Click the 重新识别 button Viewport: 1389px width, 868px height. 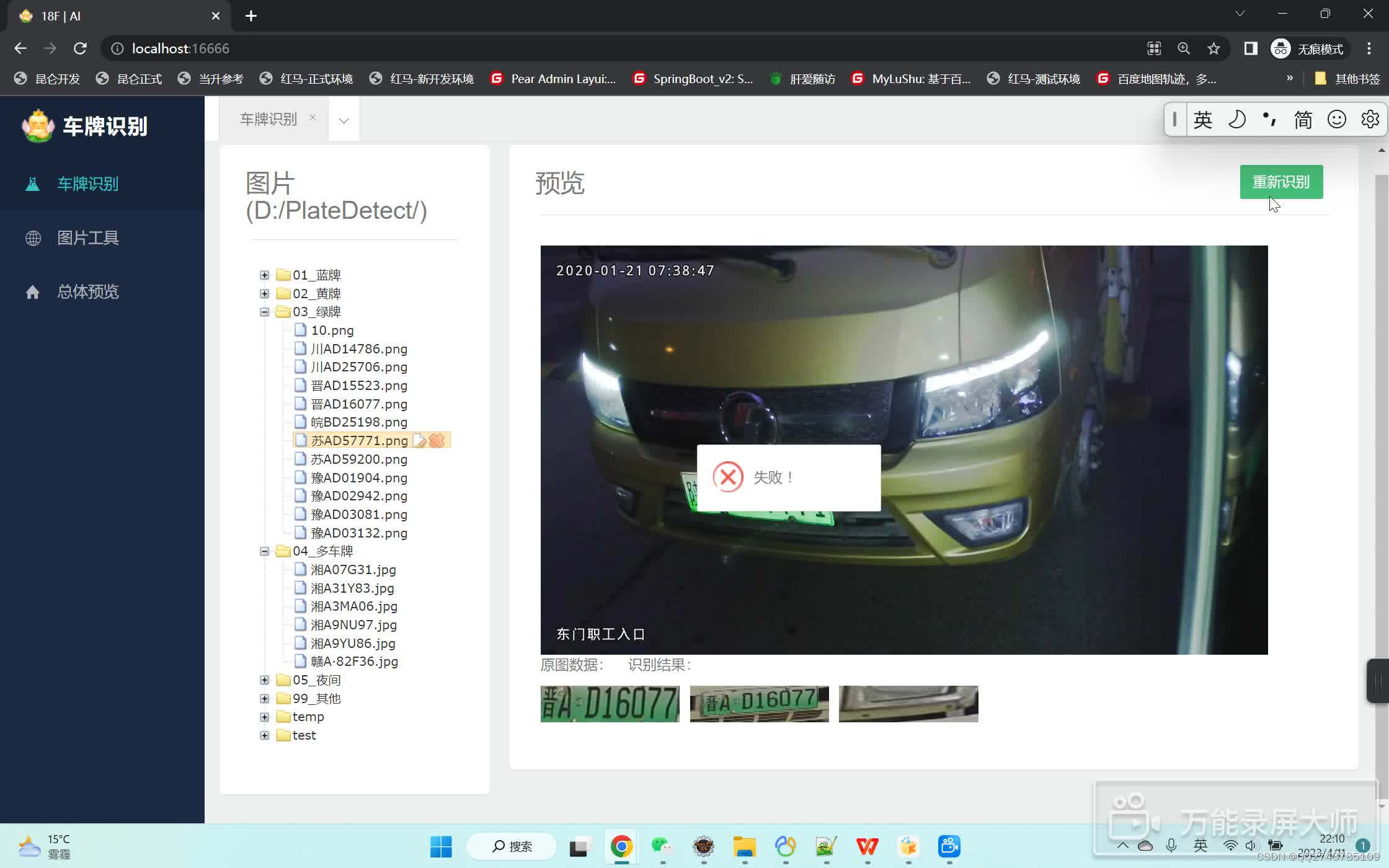(1281, 182)
